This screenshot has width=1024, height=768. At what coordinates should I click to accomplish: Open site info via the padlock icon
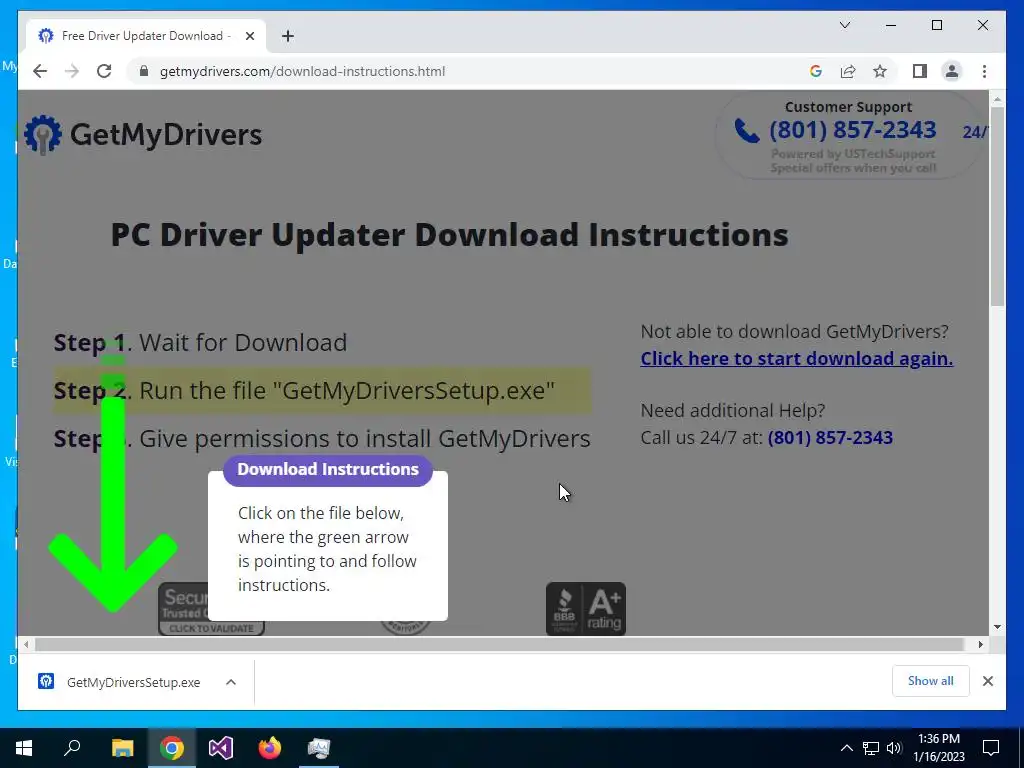tap(144, 71)
